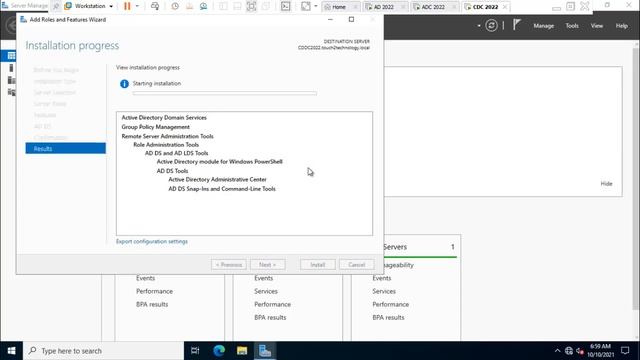Click the full screen mode icon in VMware toolbar
This screenshot has height=360, width=640.
point(251,6)
